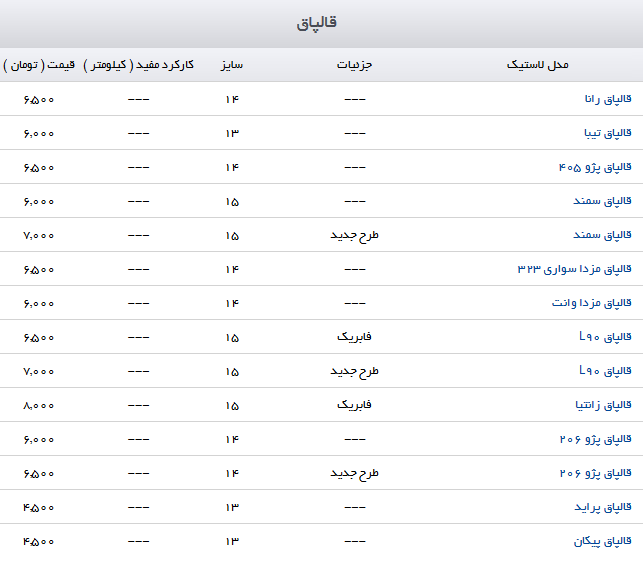Select طرح جدید detail in the L90 row

coord(354,372)
